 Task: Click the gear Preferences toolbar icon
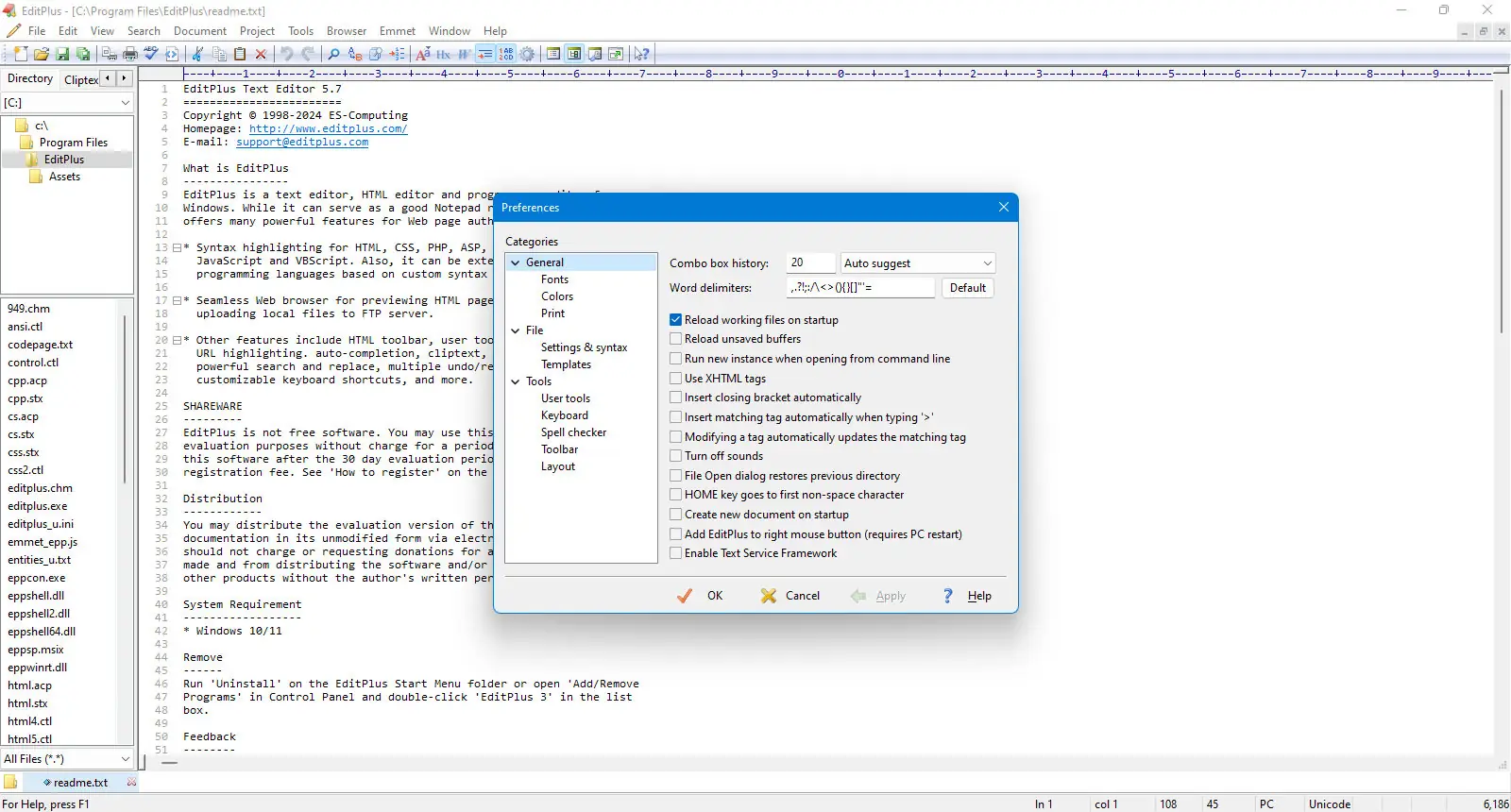527,54
